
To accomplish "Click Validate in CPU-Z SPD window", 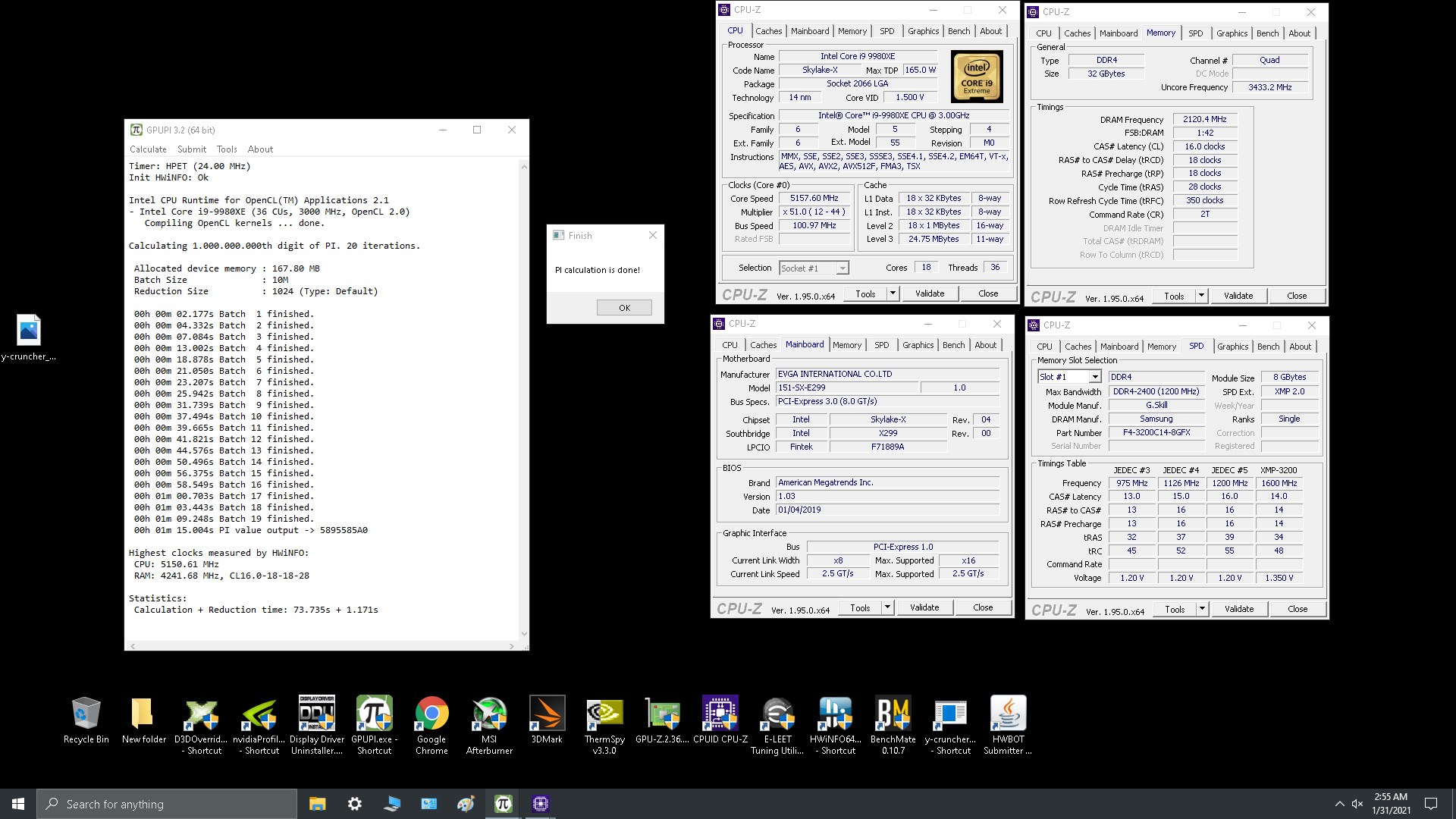I will (x=1239, y=609).
